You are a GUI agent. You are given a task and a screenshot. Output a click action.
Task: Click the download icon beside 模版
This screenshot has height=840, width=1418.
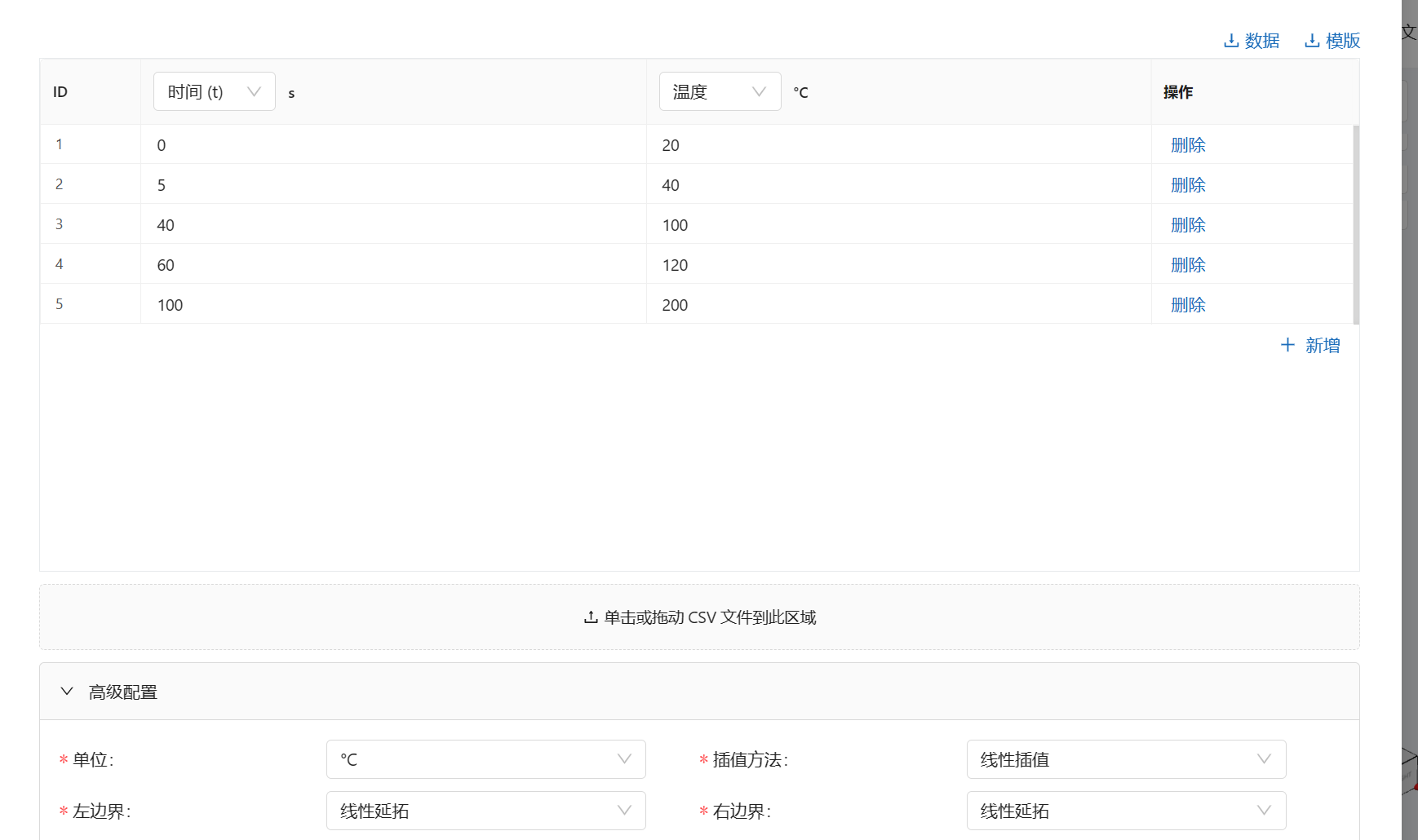coord(1312,41)
